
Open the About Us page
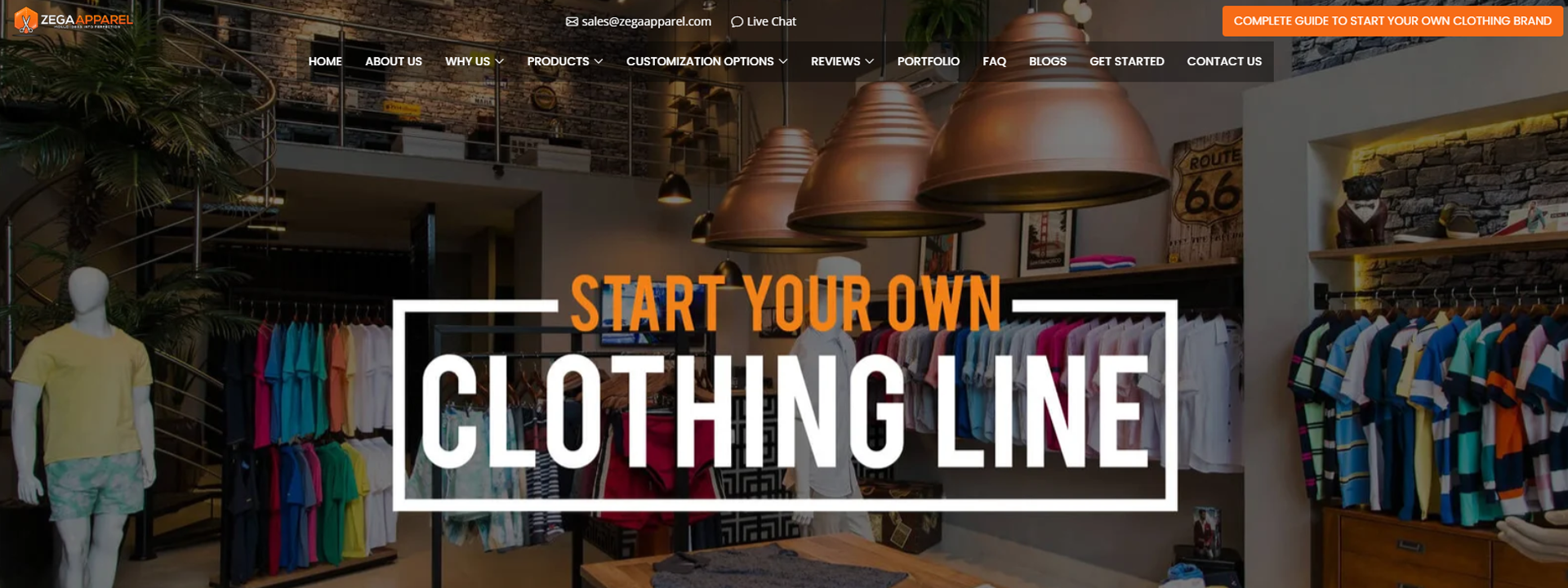394,61
